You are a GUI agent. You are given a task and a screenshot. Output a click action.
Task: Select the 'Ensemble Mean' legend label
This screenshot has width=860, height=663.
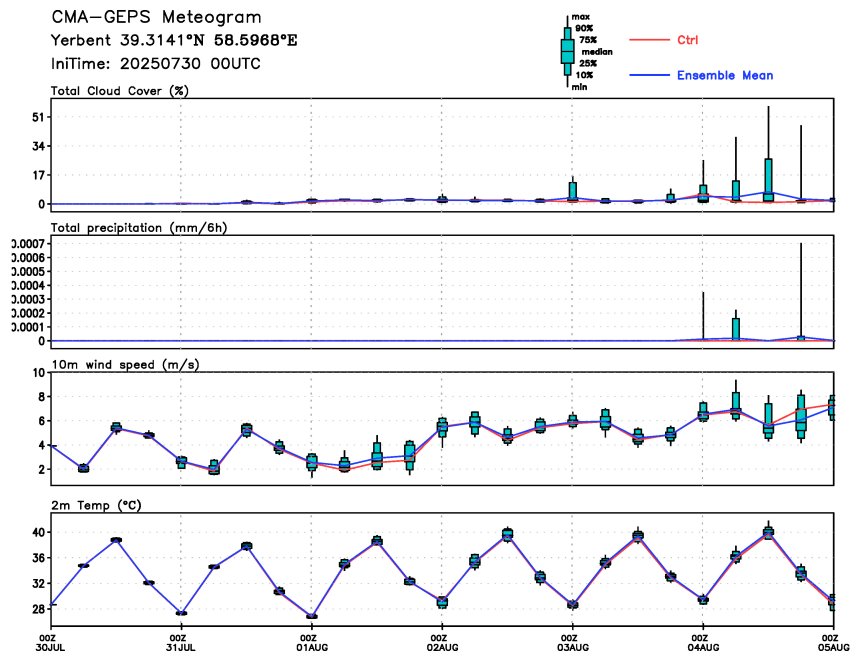coord(725,76)
